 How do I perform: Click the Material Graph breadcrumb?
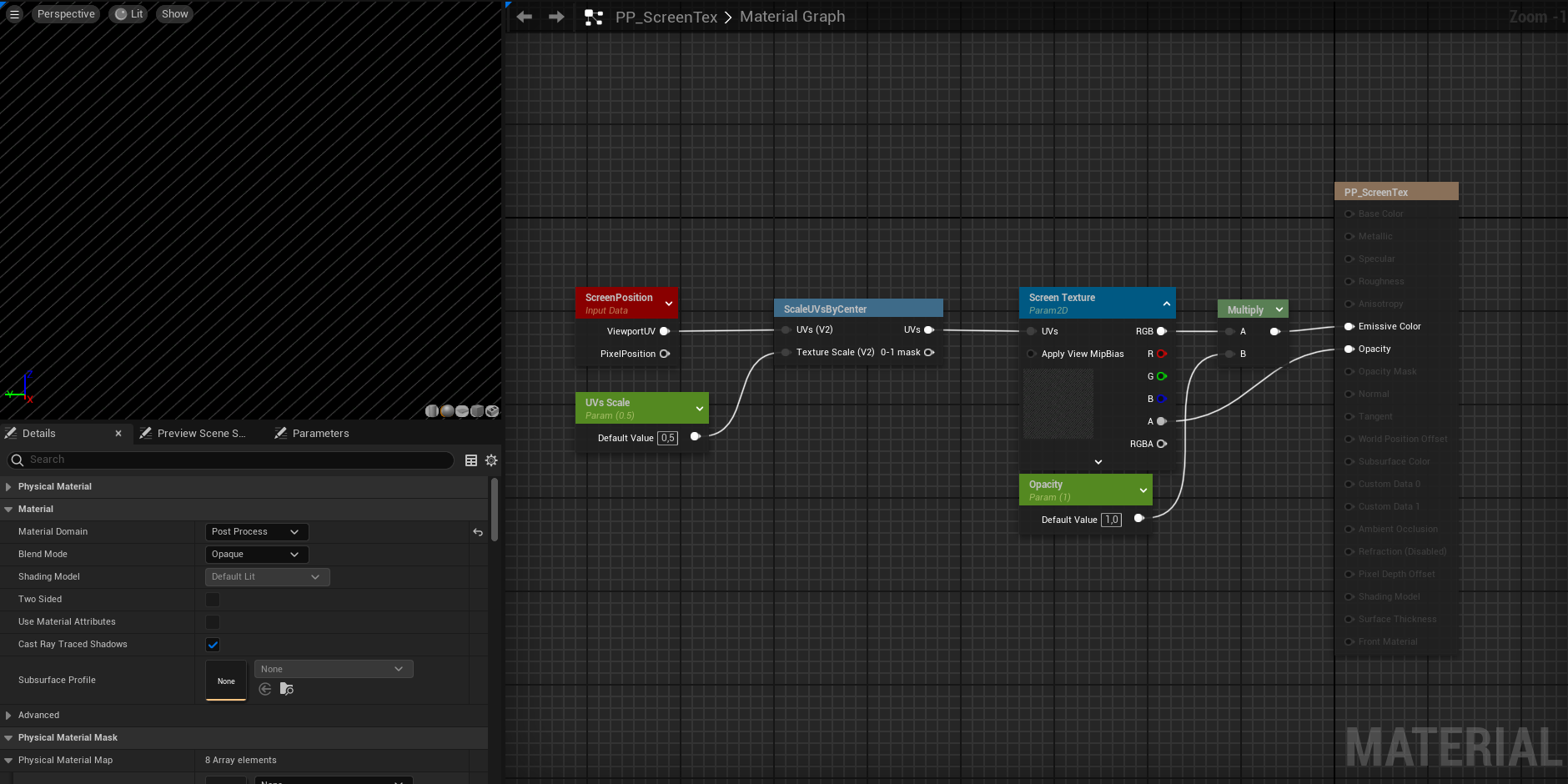pos(792,17)
